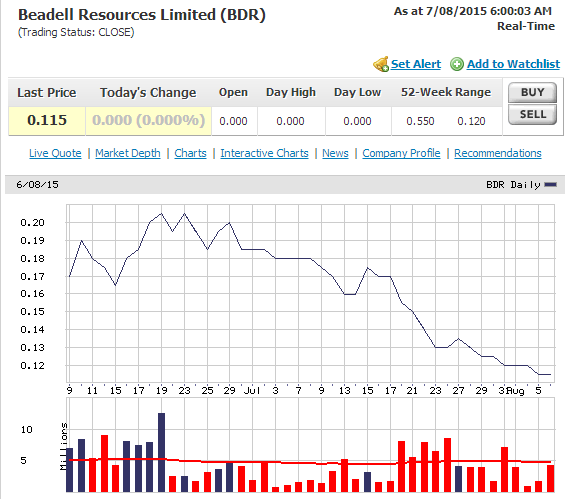View the News link
Image resolution: width=566 pixels, height=499 pixels.
tap(335, 153)
